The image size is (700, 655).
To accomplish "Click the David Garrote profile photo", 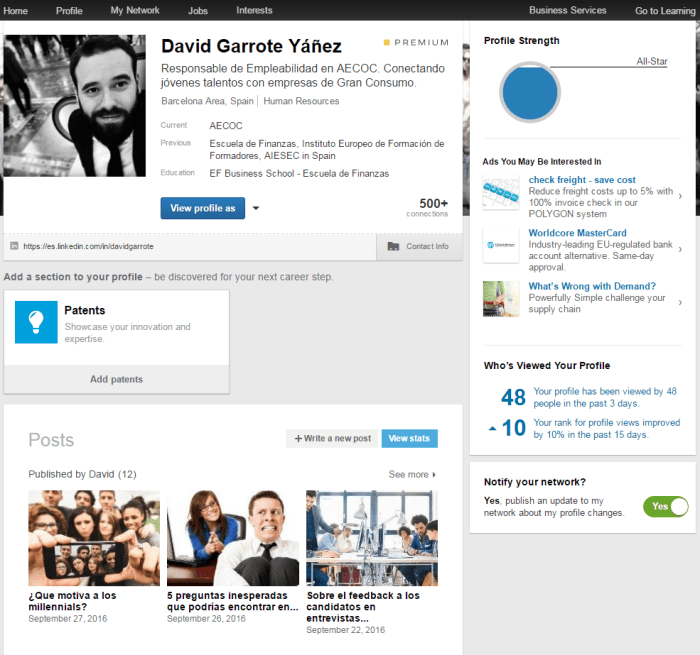I will coord(75,106).
